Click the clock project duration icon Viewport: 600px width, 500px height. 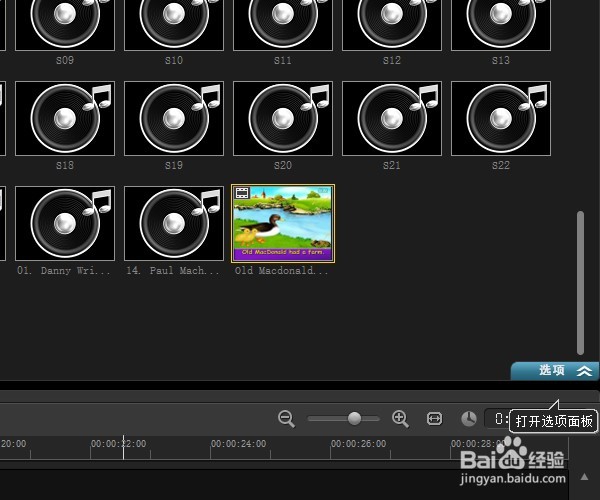click(469, 419)
